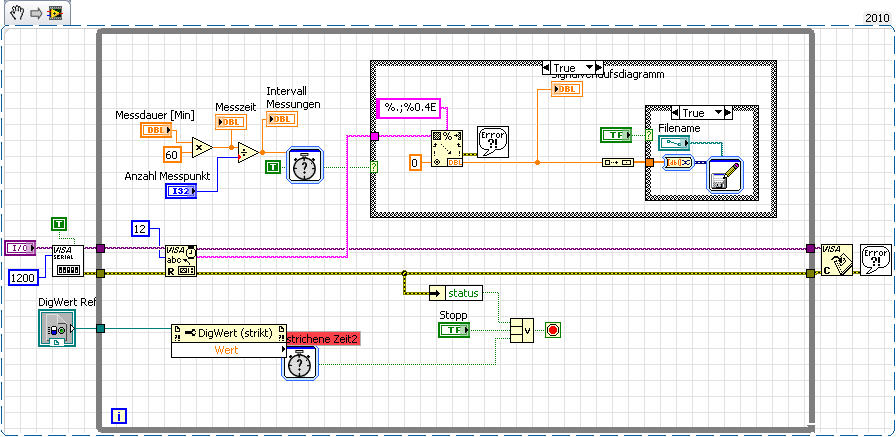Click the error handler inside the case structure
Image resolution: width=896 pixels, height=437 pixels.
click(493, 143)
